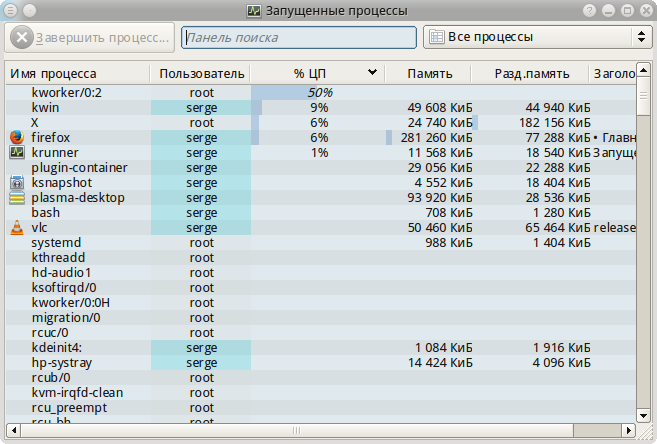The width and height of the screenshot is (657, 444).
Task: Click bash shared memory '1 280 КиБ'
Action: 562,212
